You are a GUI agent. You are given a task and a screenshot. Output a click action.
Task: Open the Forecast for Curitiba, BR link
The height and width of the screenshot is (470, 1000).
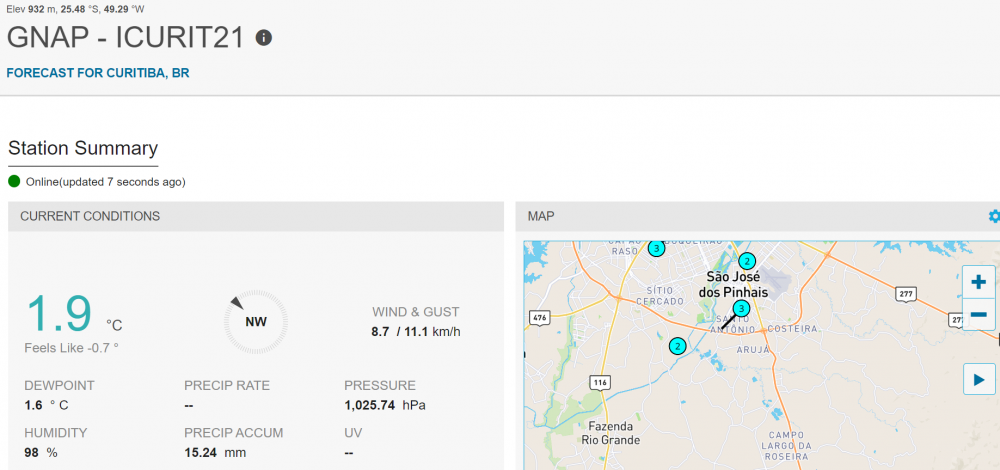point(98,73)
